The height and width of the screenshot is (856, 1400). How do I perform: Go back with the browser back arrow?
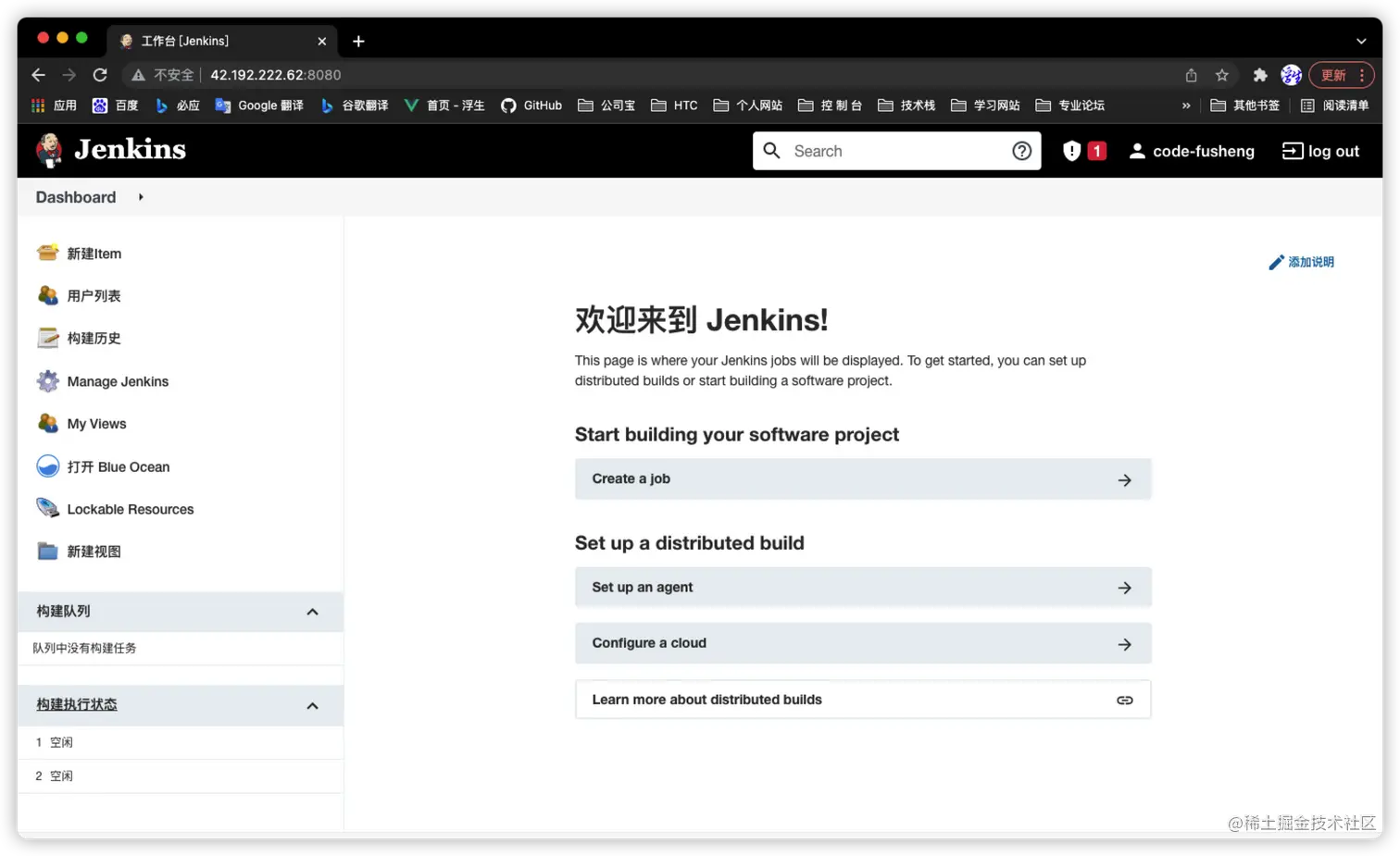38,75
